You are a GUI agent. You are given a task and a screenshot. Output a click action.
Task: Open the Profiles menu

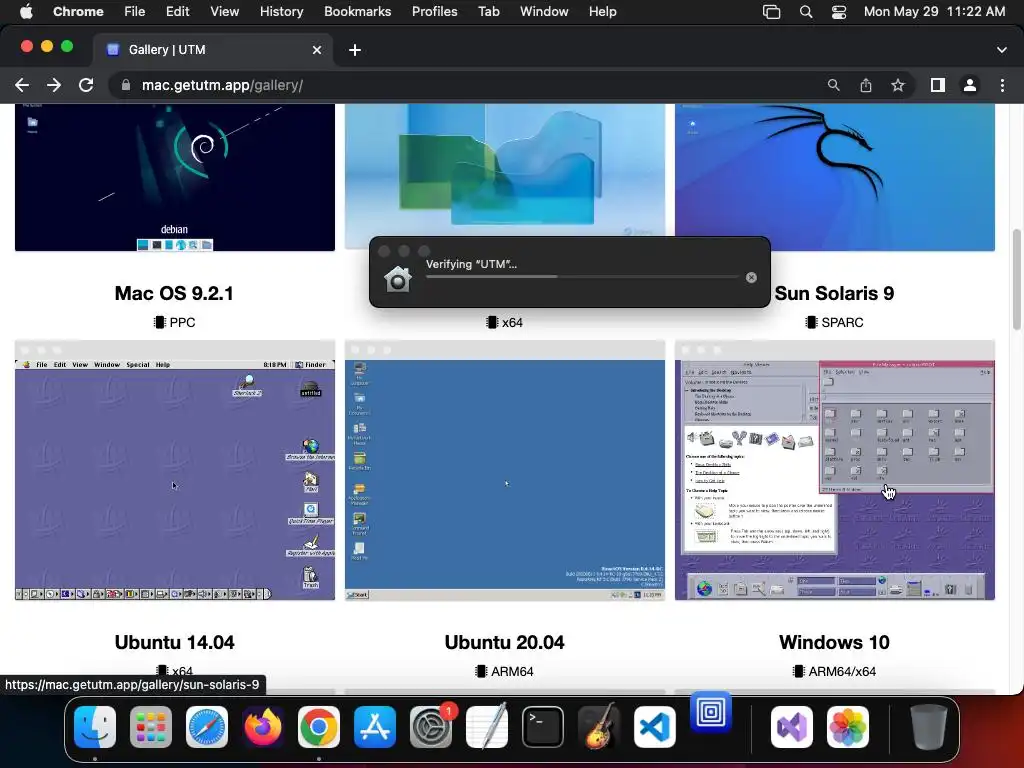[x=435, y=11]
